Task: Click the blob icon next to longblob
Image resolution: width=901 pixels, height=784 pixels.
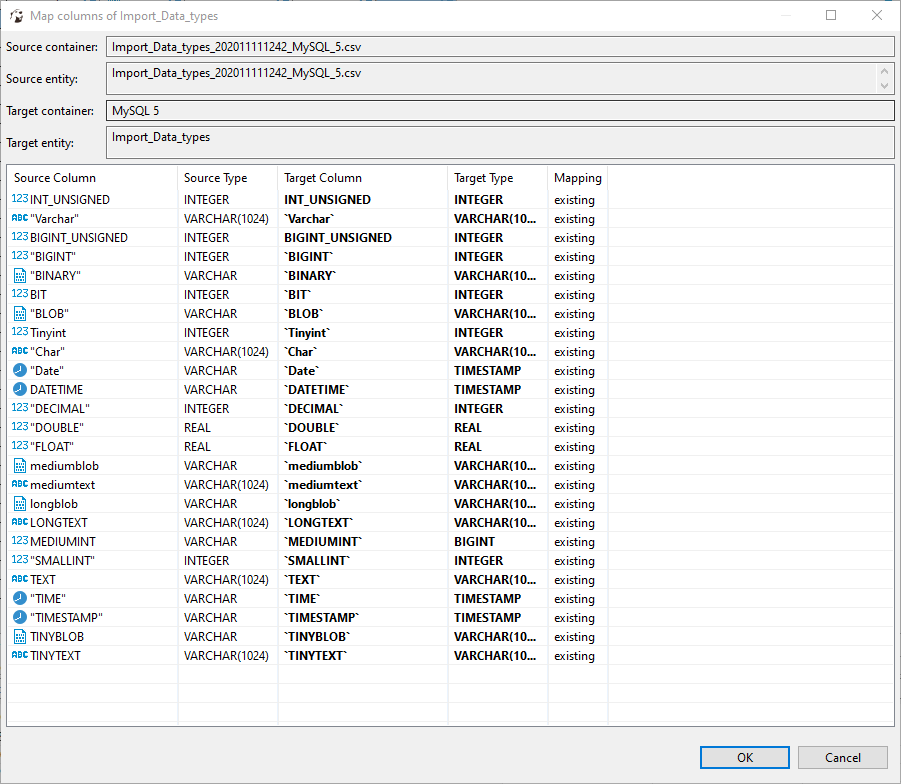Action: [x=18, y=503]
